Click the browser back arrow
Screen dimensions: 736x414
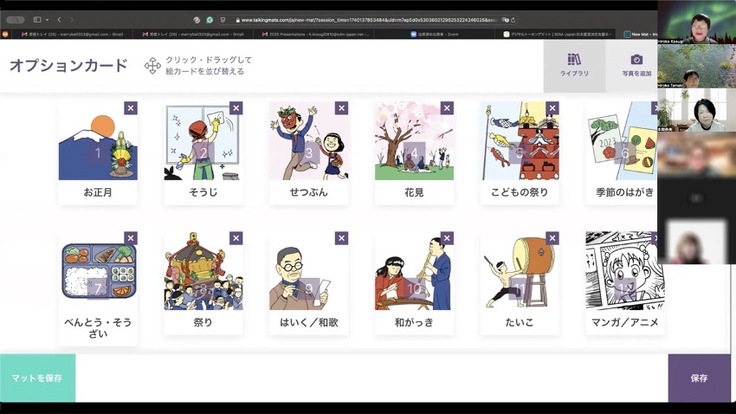click(x=59, y=19)
